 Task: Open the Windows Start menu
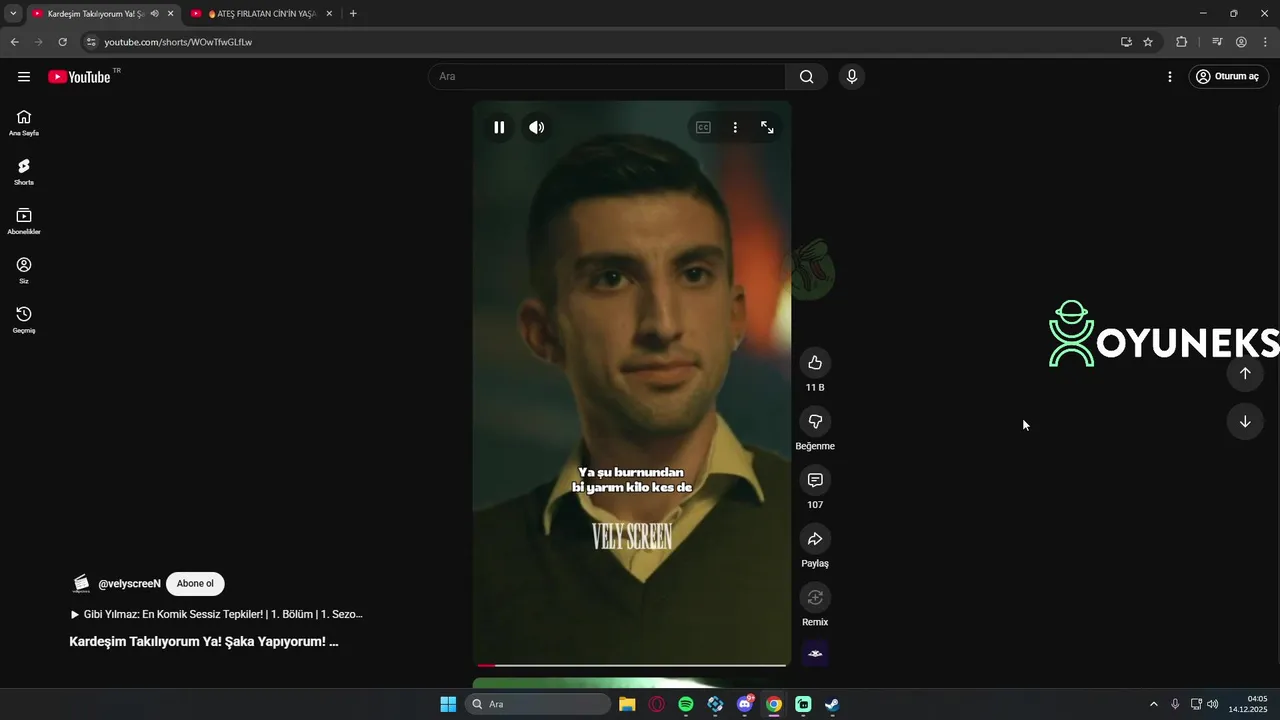448,704
